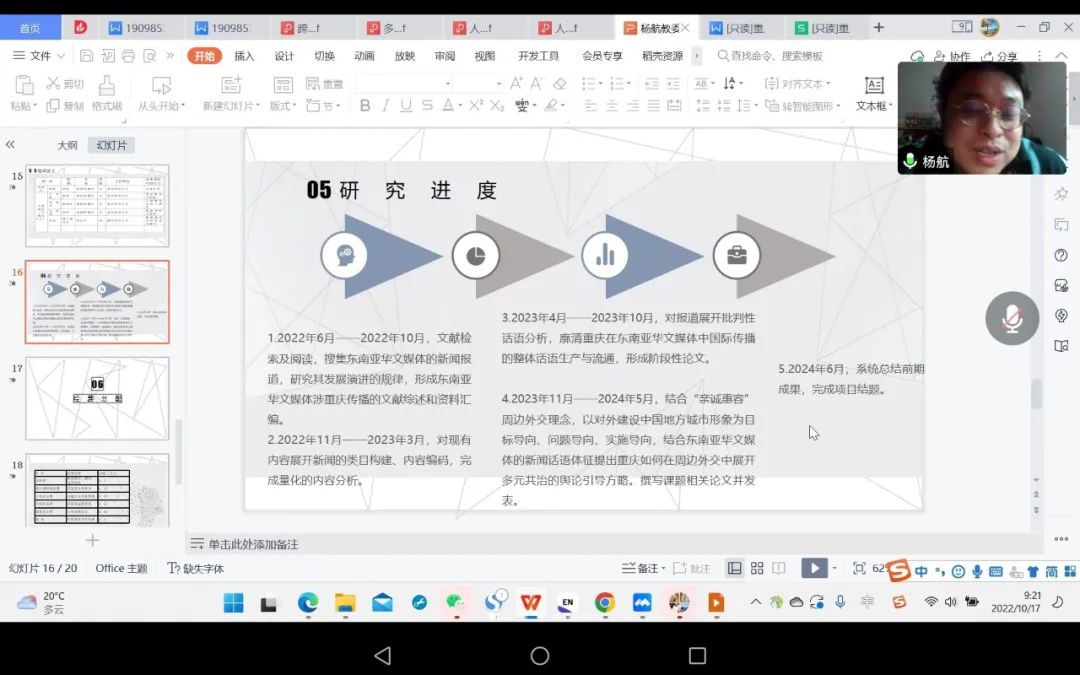Add new slide with plus below thumbnails
Image resolution: width=1080 pixels, height=675 pixels.
(x=92, y=541)
